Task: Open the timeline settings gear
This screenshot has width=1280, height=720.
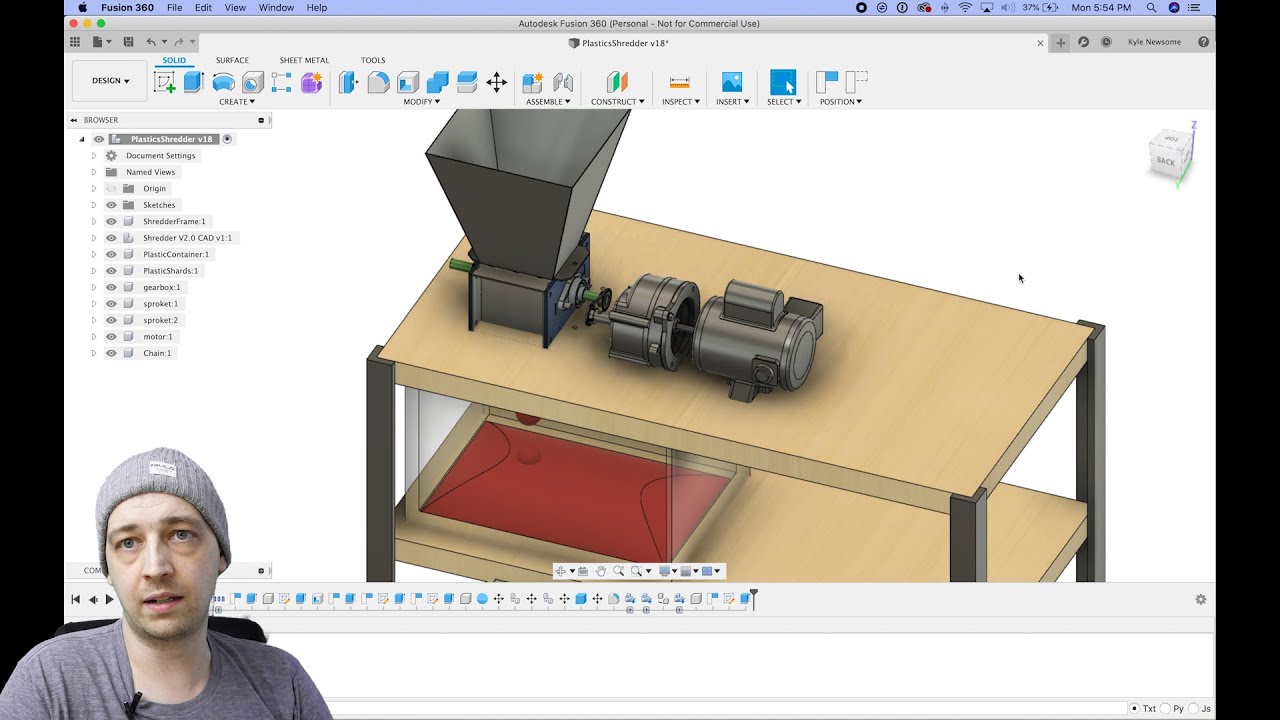Action: 1200,599
